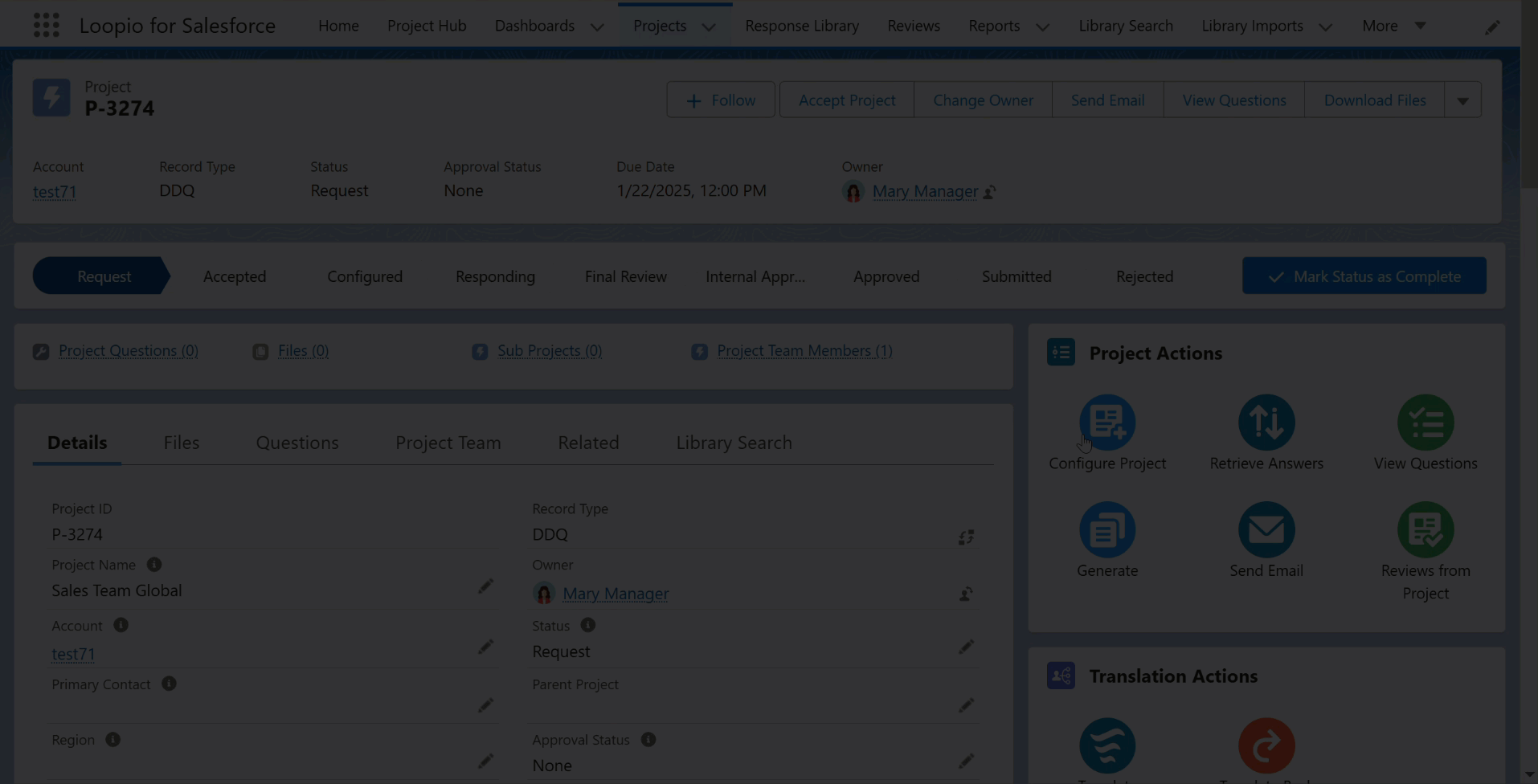Open the Related tab
Viewport: 1538px width, 784px height.
pos(588,443)
